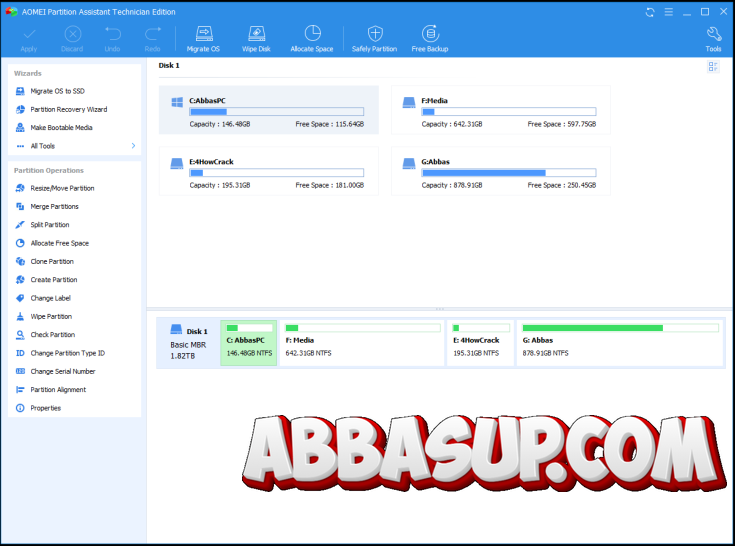Click the Undo arrow icon
Image resolution: width=735 pixels, height=546 pixels.
(x=112, y=34)
